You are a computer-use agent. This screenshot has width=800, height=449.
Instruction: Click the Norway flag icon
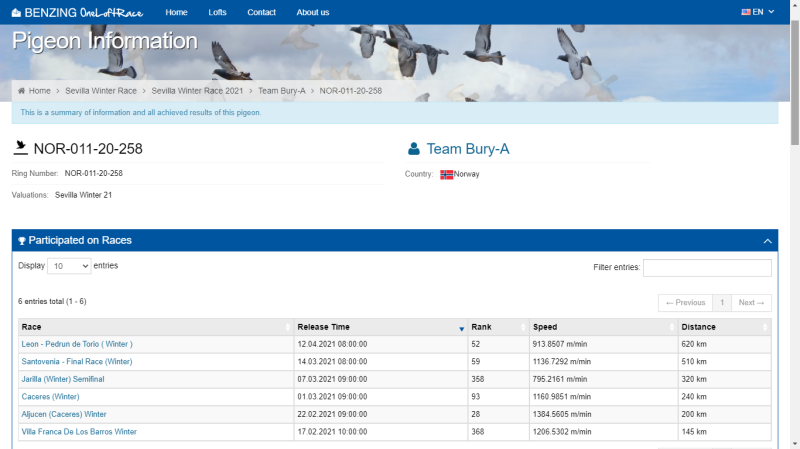tap(446, 174)
